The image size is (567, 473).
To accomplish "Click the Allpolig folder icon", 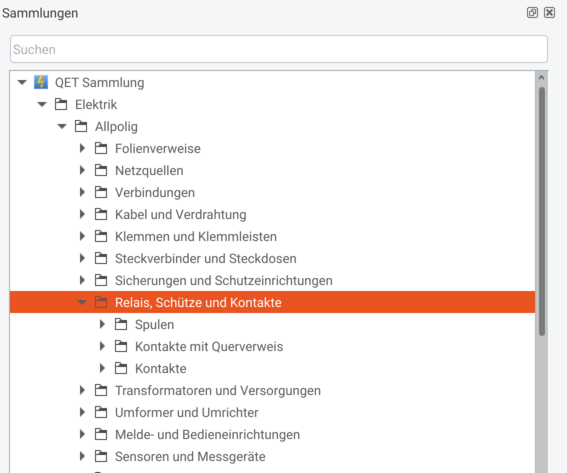I will tap(81, 126).
